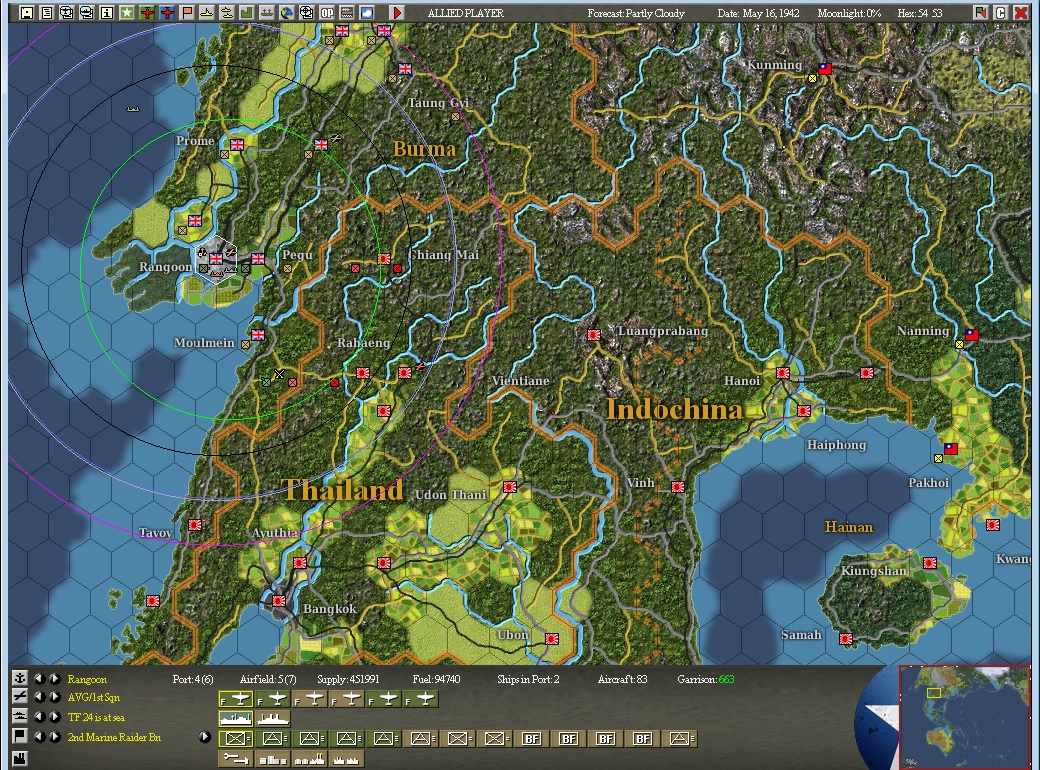The image size is (1040, 770).
Task: Click 'Supply: 451991' value
Action: pyautogui.click(x=348, y=679)
